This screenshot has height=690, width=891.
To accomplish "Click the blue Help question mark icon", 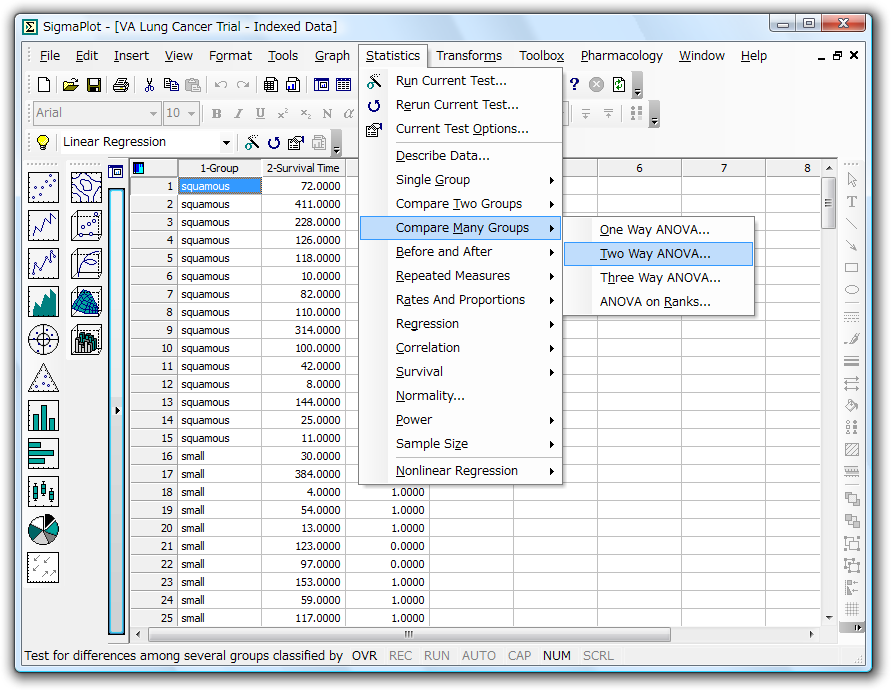I will (x=574, y=85).
